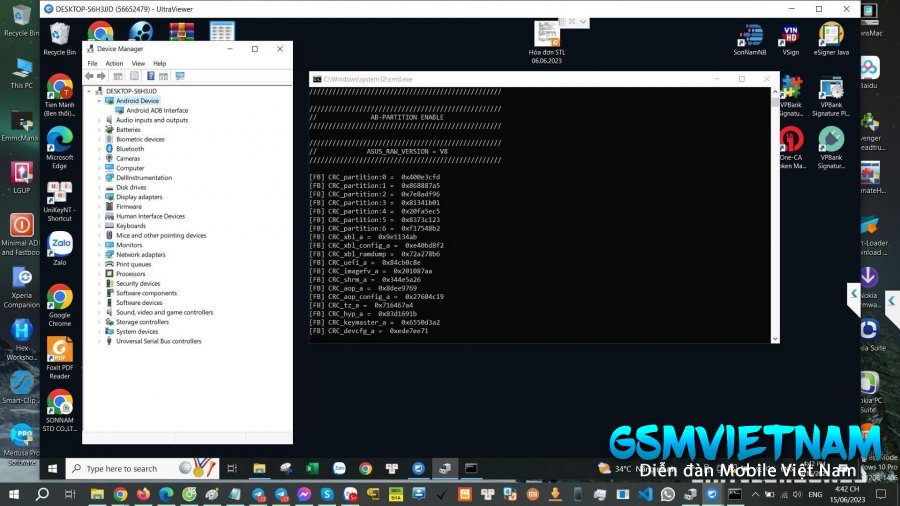Expand Display adapters category
Viewport: 900px width, 506px height.
point(99,197)
